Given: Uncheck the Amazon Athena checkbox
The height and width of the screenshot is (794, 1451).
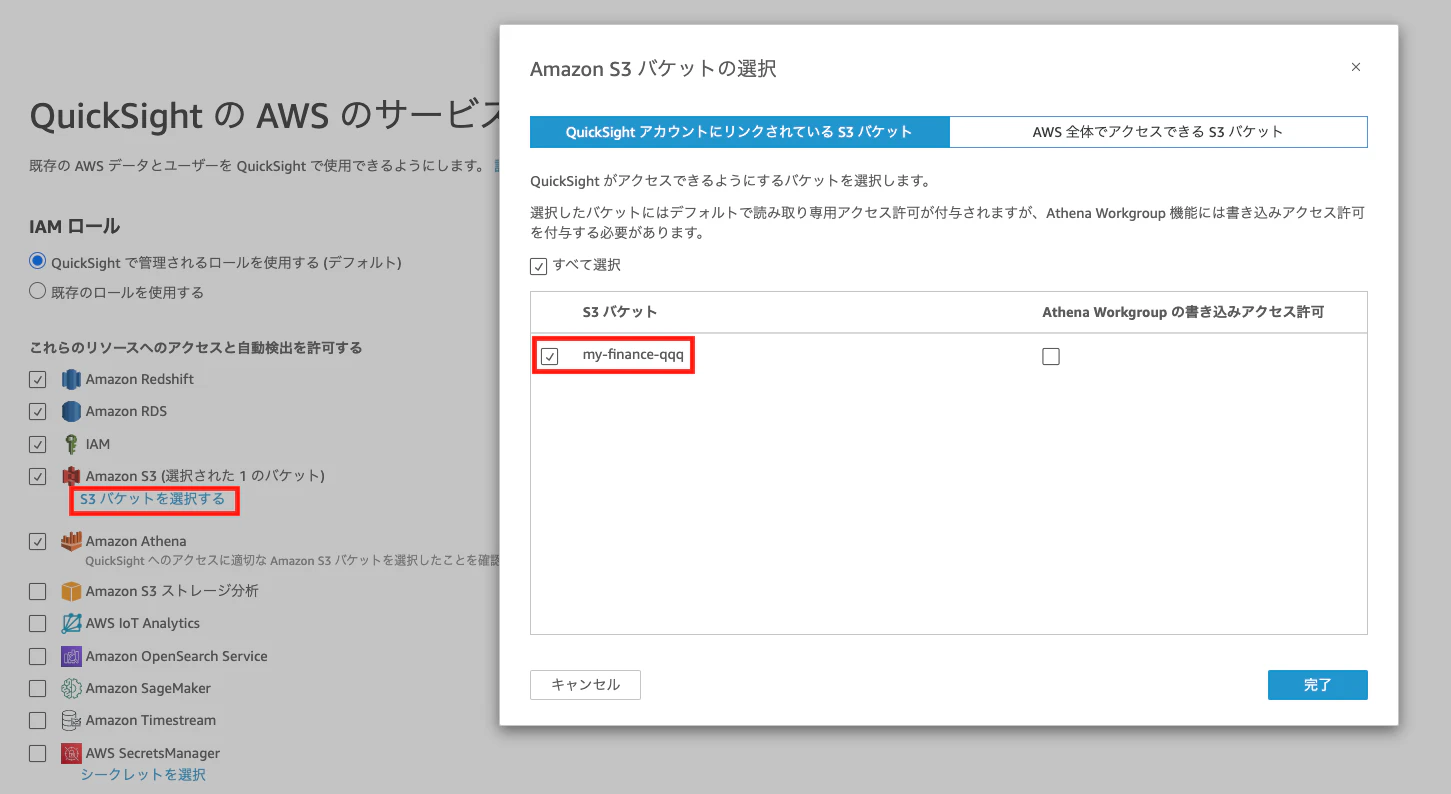Looking at the screenshot, I should coord(38,541).
